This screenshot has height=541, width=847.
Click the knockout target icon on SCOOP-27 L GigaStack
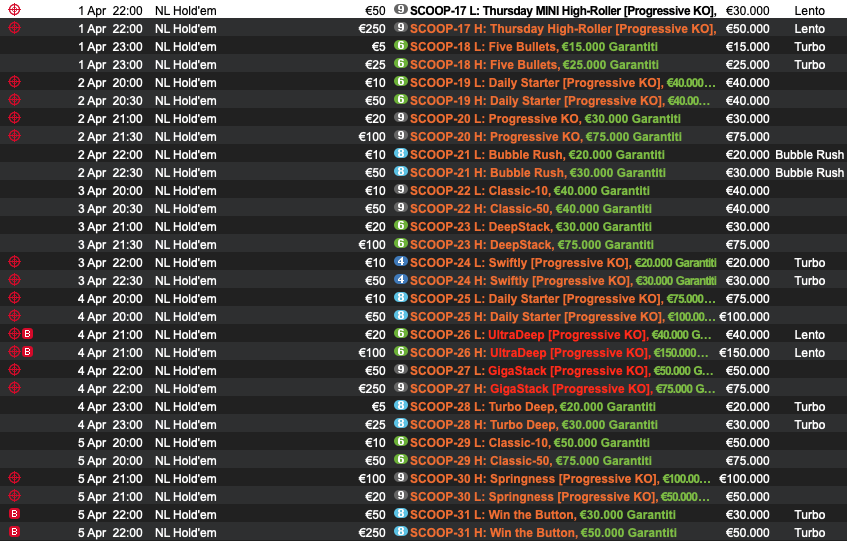(x=15, y=370)
